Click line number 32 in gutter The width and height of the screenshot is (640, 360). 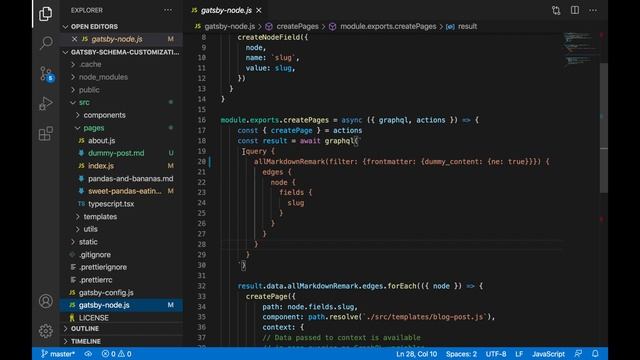(x=202, y=286)
